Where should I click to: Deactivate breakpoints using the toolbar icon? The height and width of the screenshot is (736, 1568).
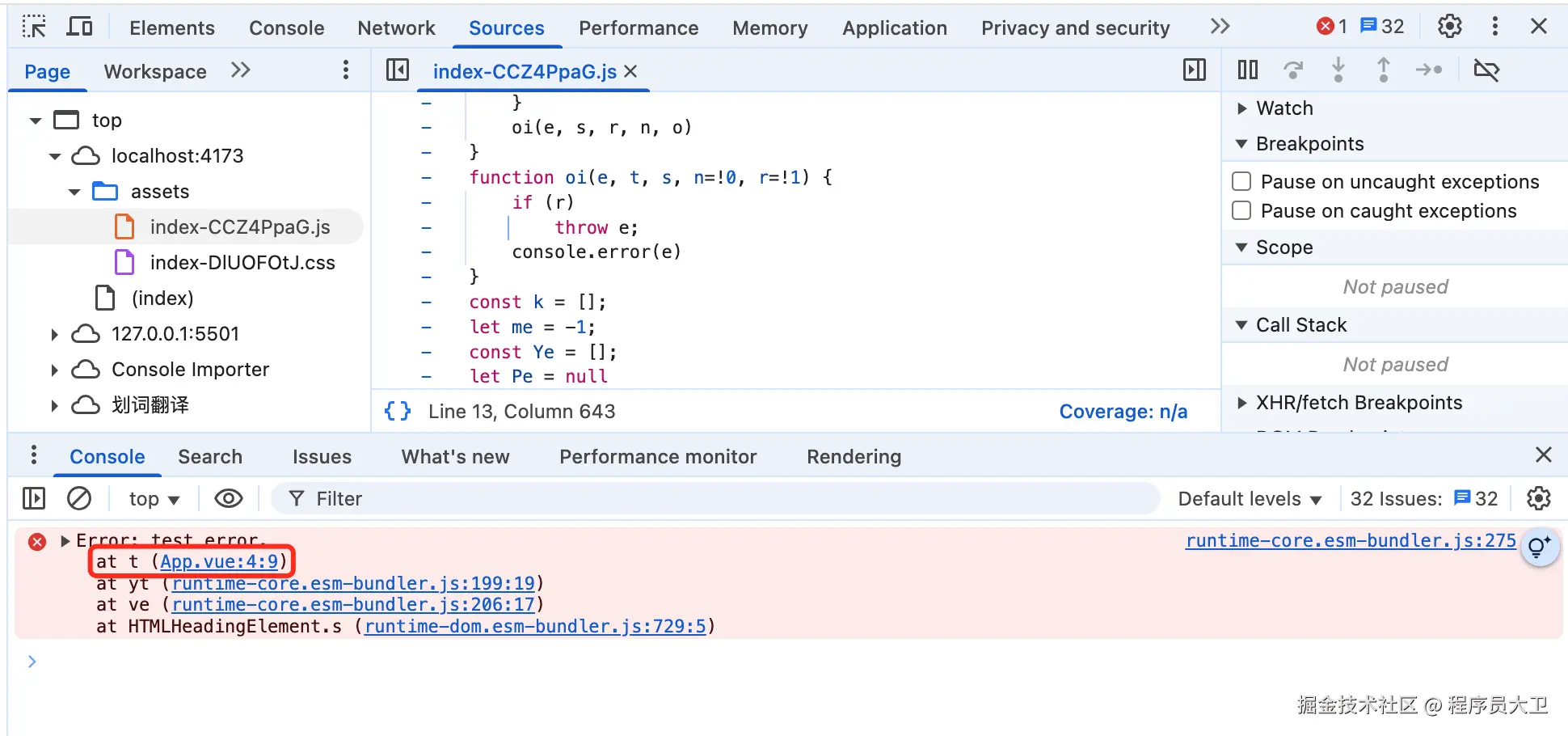1486,70
